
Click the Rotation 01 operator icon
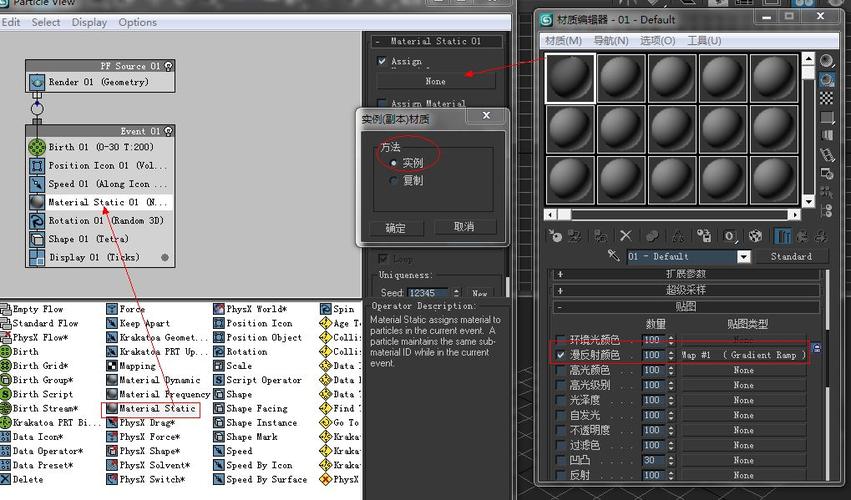[x=37, y=221]
